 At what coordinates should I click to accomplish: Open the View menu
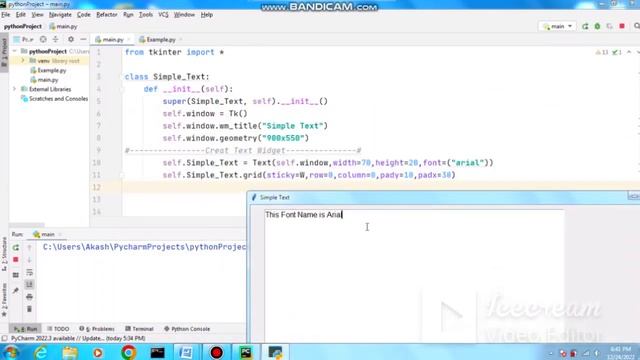[x=37, y=15]
